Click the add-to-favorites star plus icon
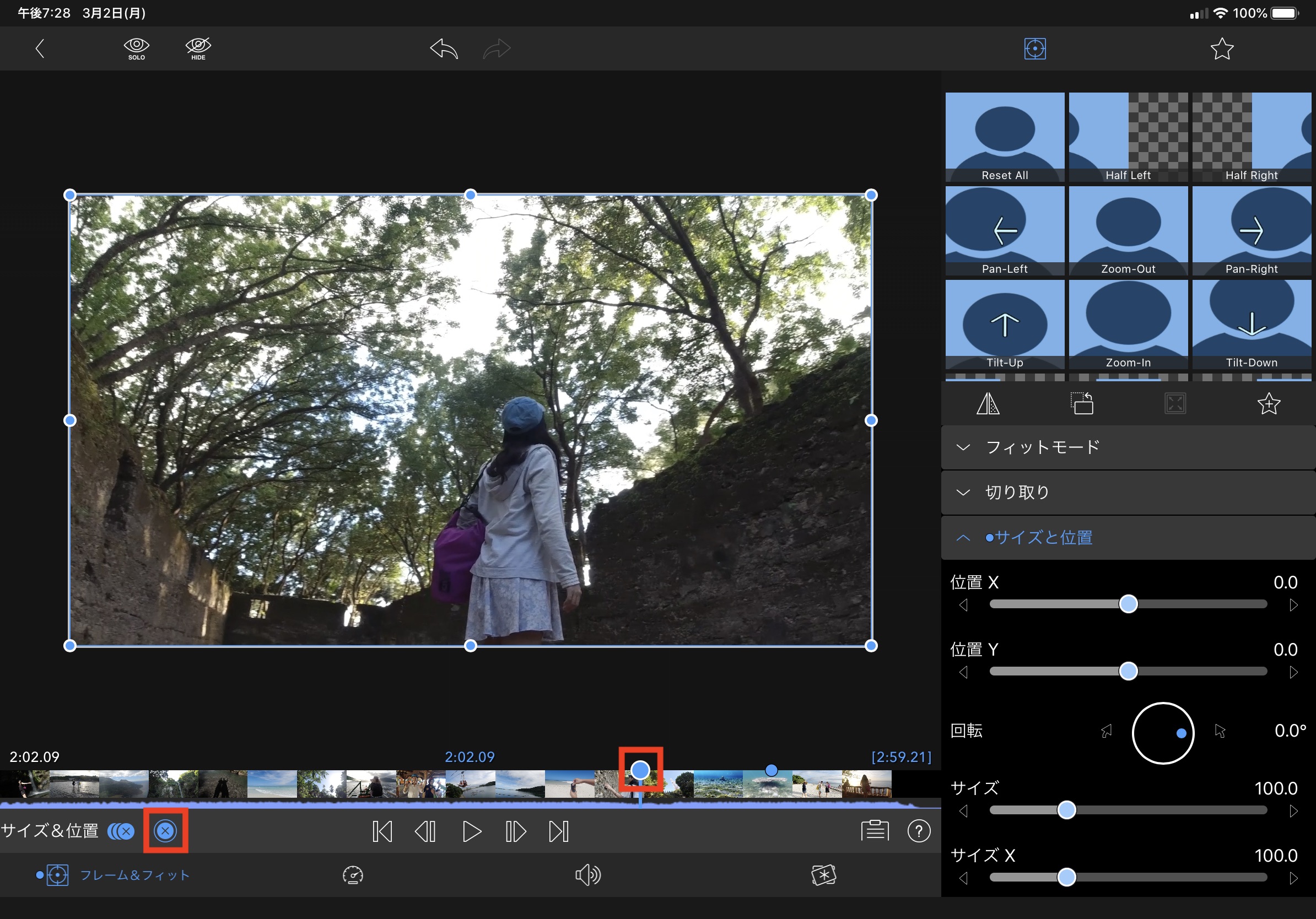 tap(1269, 404)
